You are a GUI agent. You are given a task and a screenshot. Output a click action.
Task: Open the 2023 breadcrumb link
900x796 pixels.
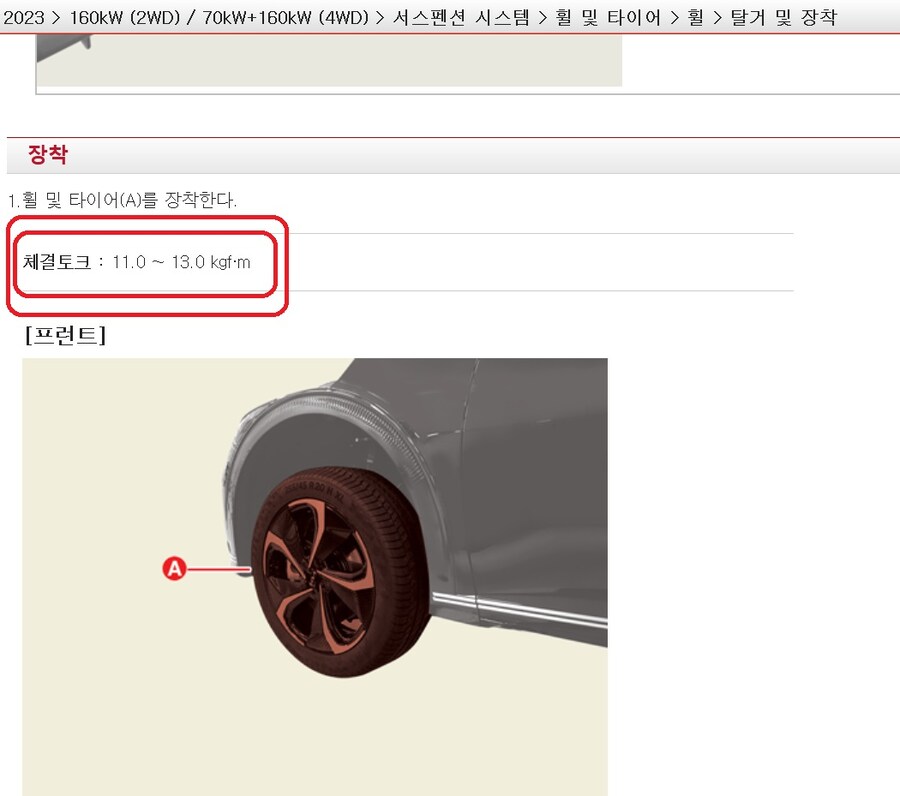pyautogui.click(x=22, y=17)
